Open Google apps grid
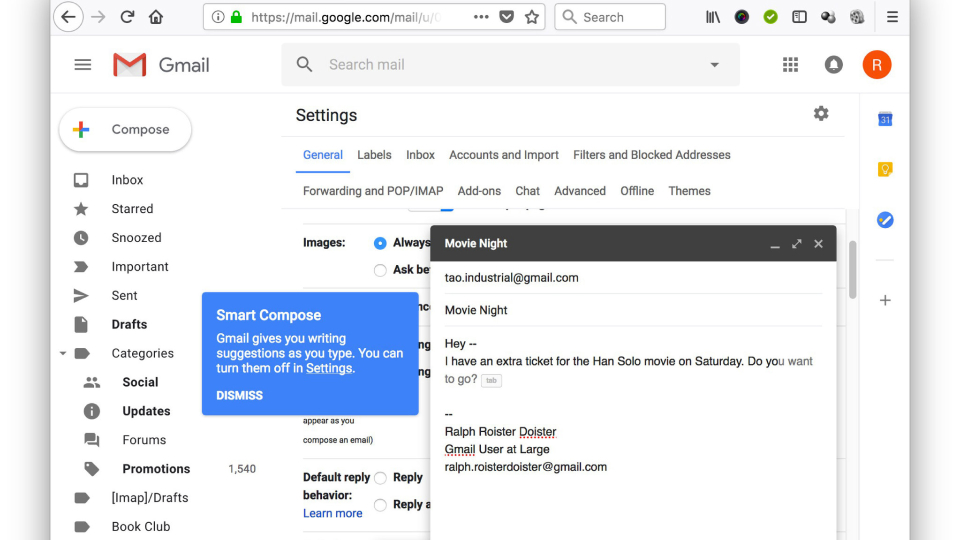 click(x=790, y=64)
